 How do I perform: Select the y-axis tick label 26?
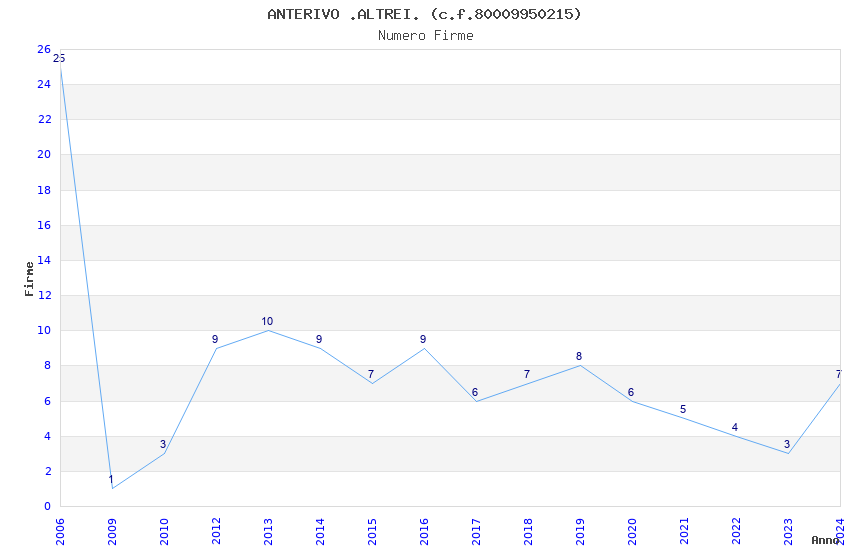[x=44, y=49]
